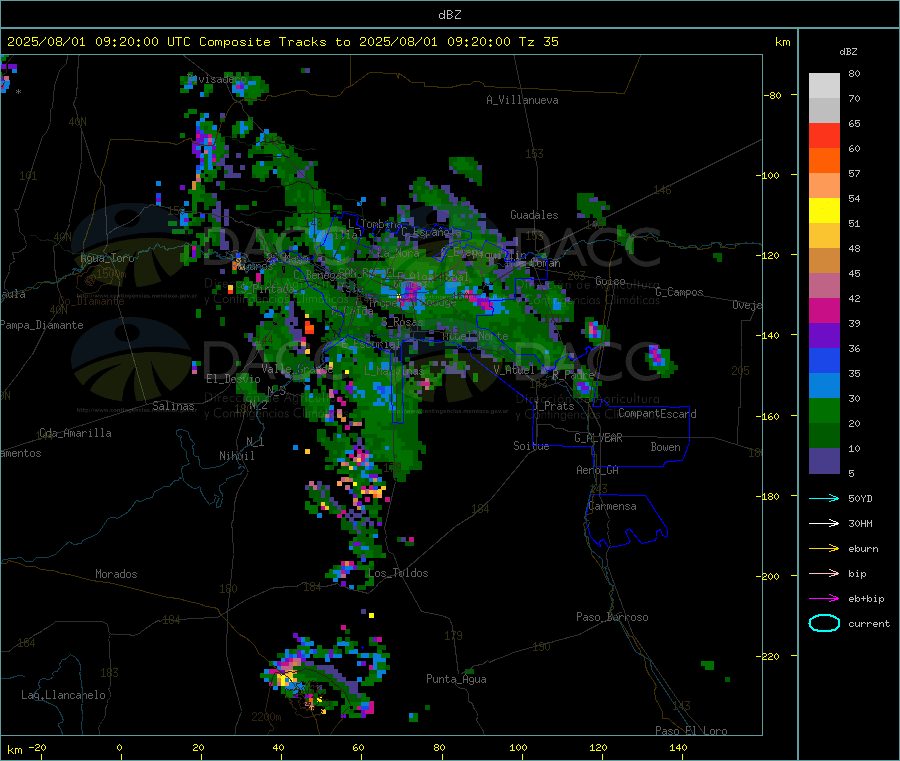
Task: Pick the magenta swatch in dBZ scale
Action: tap(824, 310)
